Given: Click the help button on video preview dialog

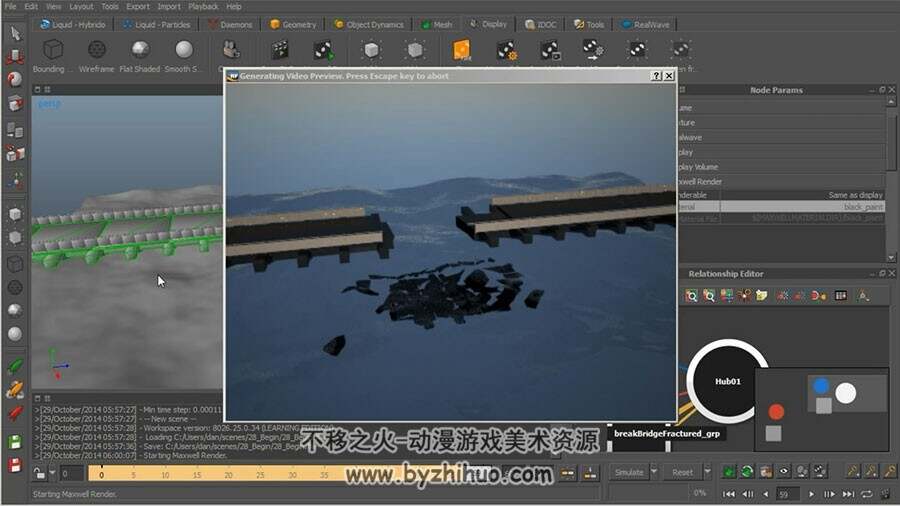Looking at the screenshot, I should tap(657, 76).
